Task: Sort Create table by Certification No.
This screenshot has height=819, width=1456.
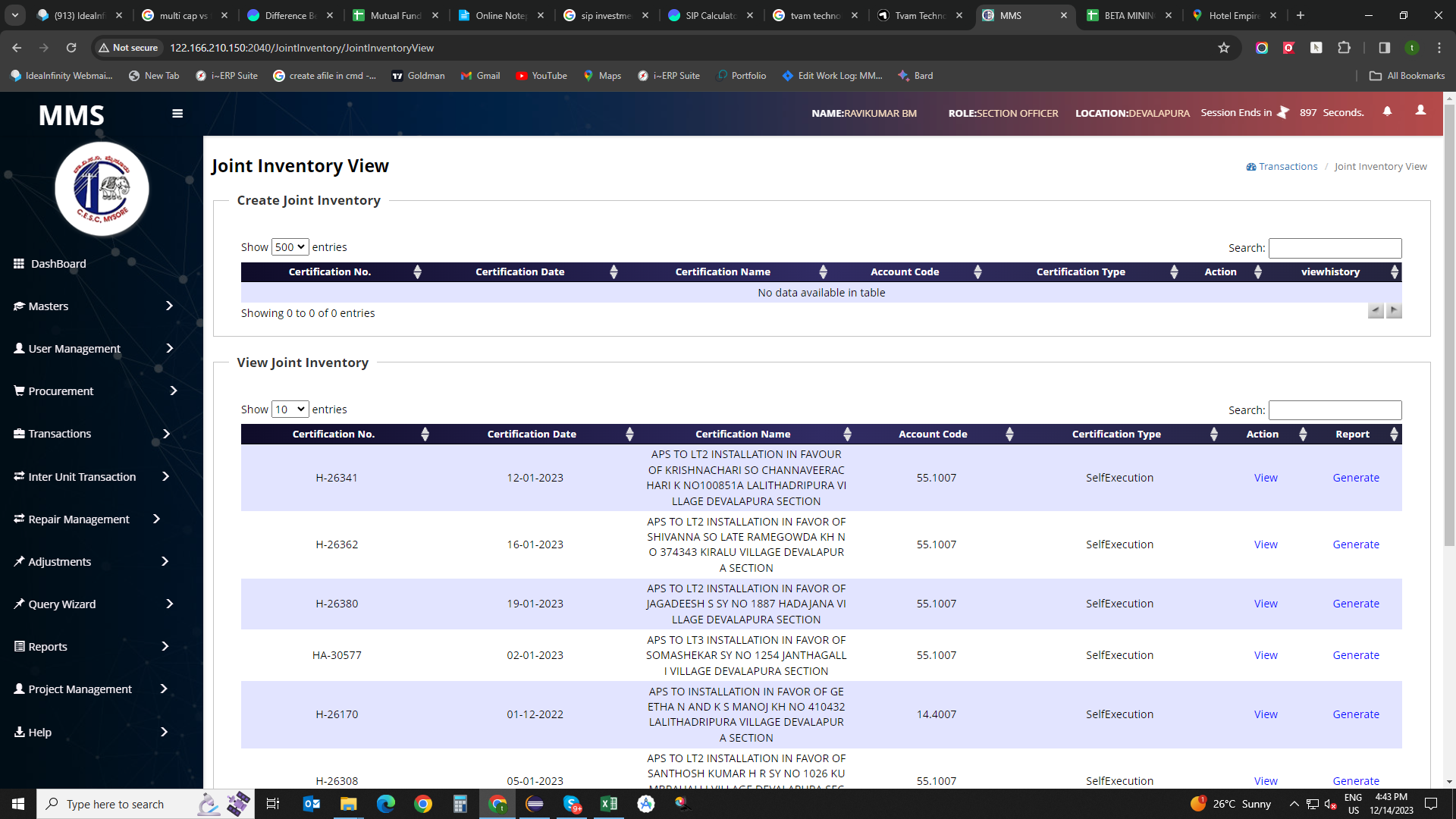Action: coord(332,272)
